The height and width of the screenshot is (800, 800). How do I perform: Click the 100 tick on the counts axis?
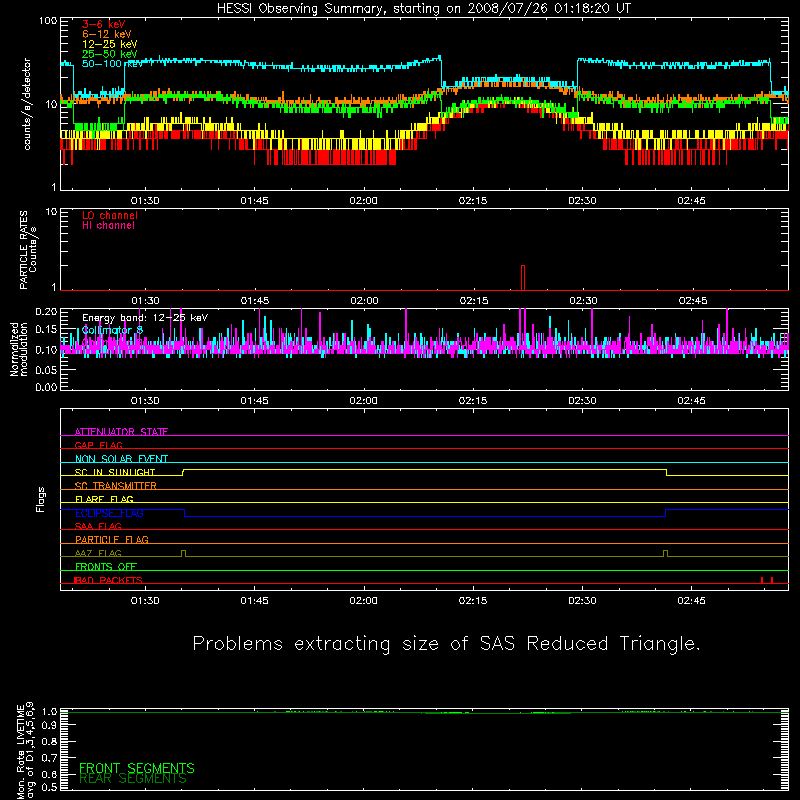[x=48, y=21]
